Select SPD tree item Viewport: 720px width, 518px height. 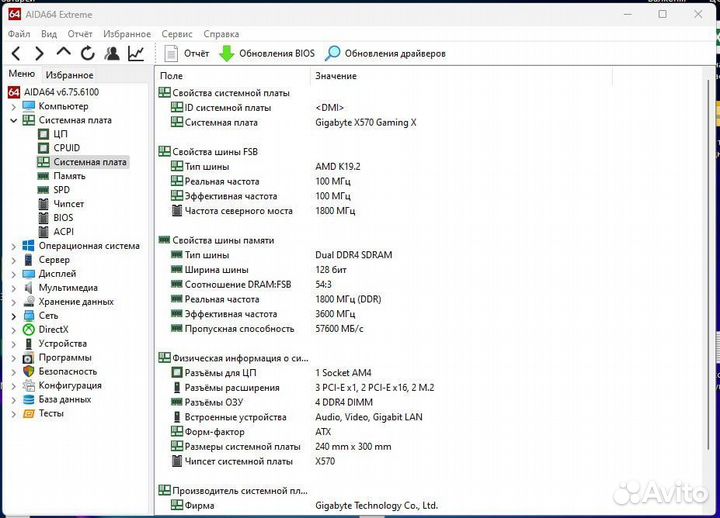coord(54,190)
